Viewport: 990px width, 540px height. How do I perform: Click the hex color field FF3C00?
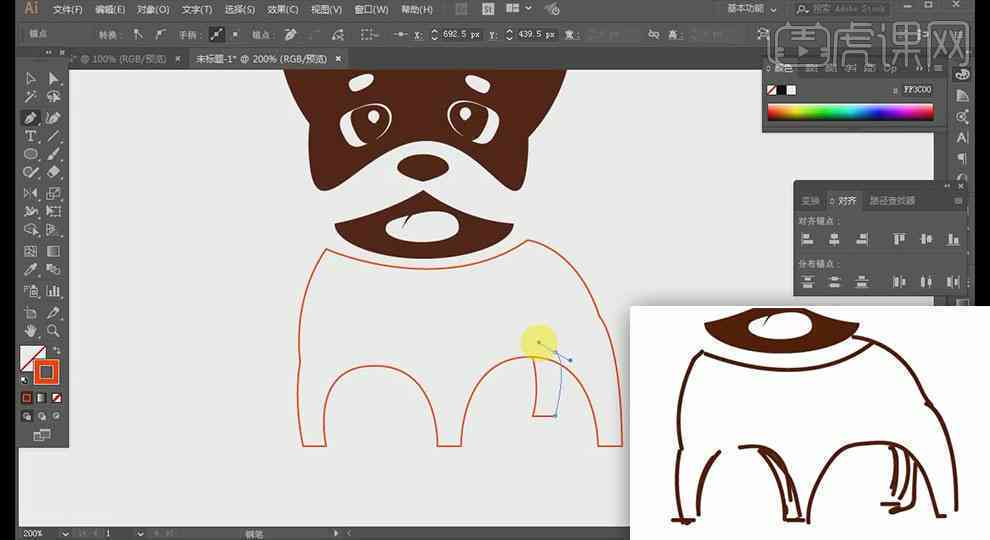[x=917, y=90]
